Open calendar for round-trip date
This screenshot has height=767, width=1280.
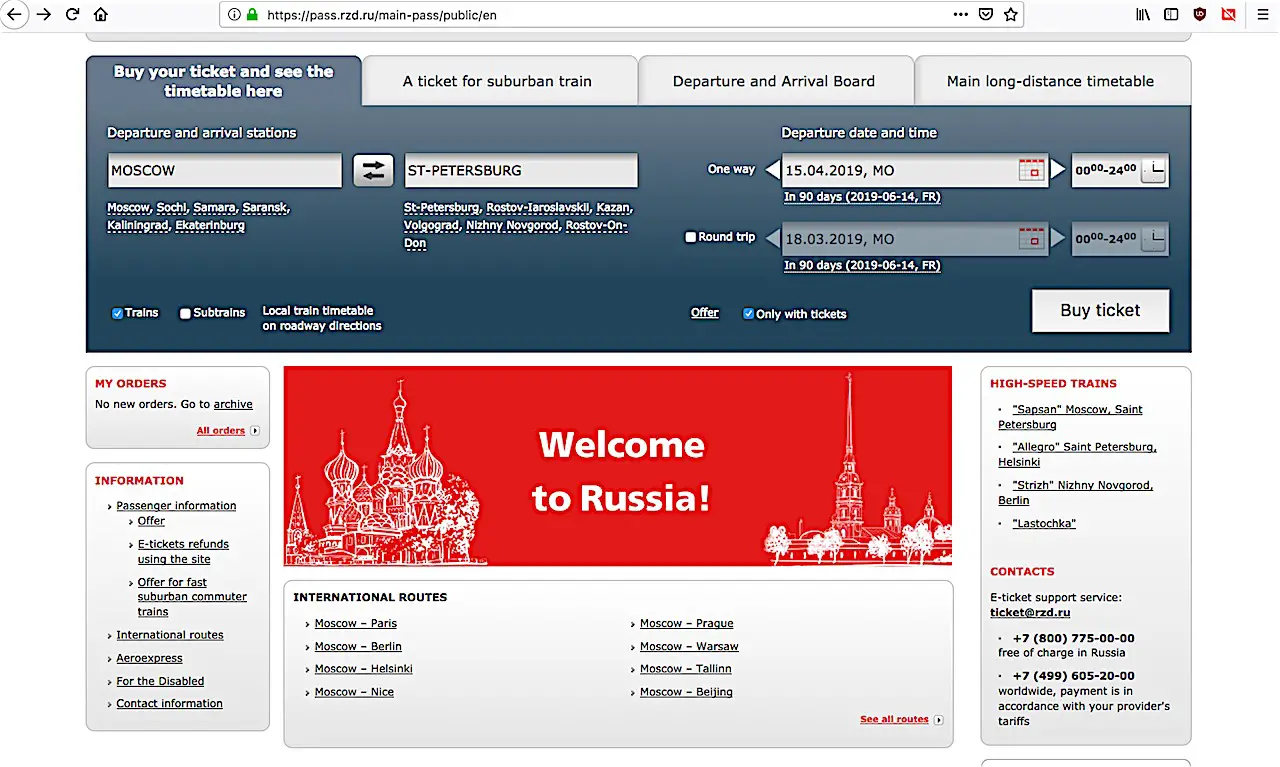click(1031, 239)
